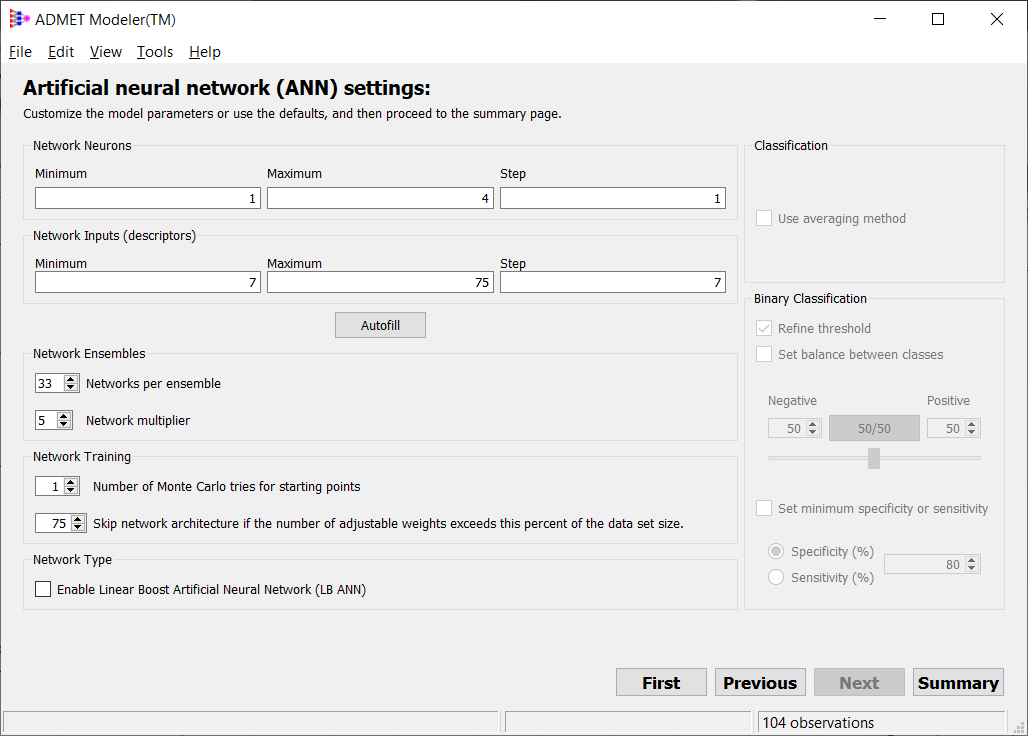
Task: Proceed to the Summary page
Action: [959, 683]
